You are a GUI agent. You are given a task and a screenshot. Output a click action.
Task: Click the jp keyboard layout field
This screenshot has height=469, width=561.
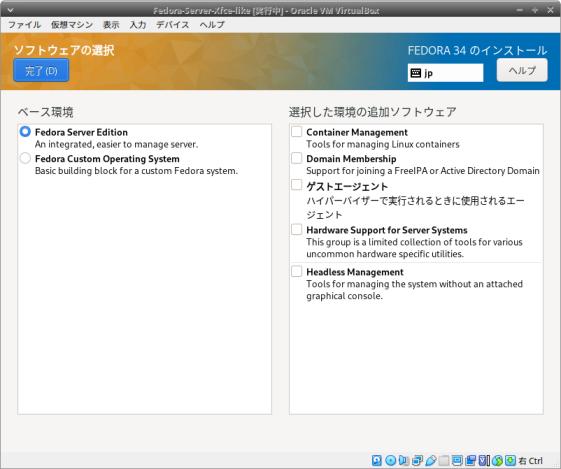click(445, 73)
